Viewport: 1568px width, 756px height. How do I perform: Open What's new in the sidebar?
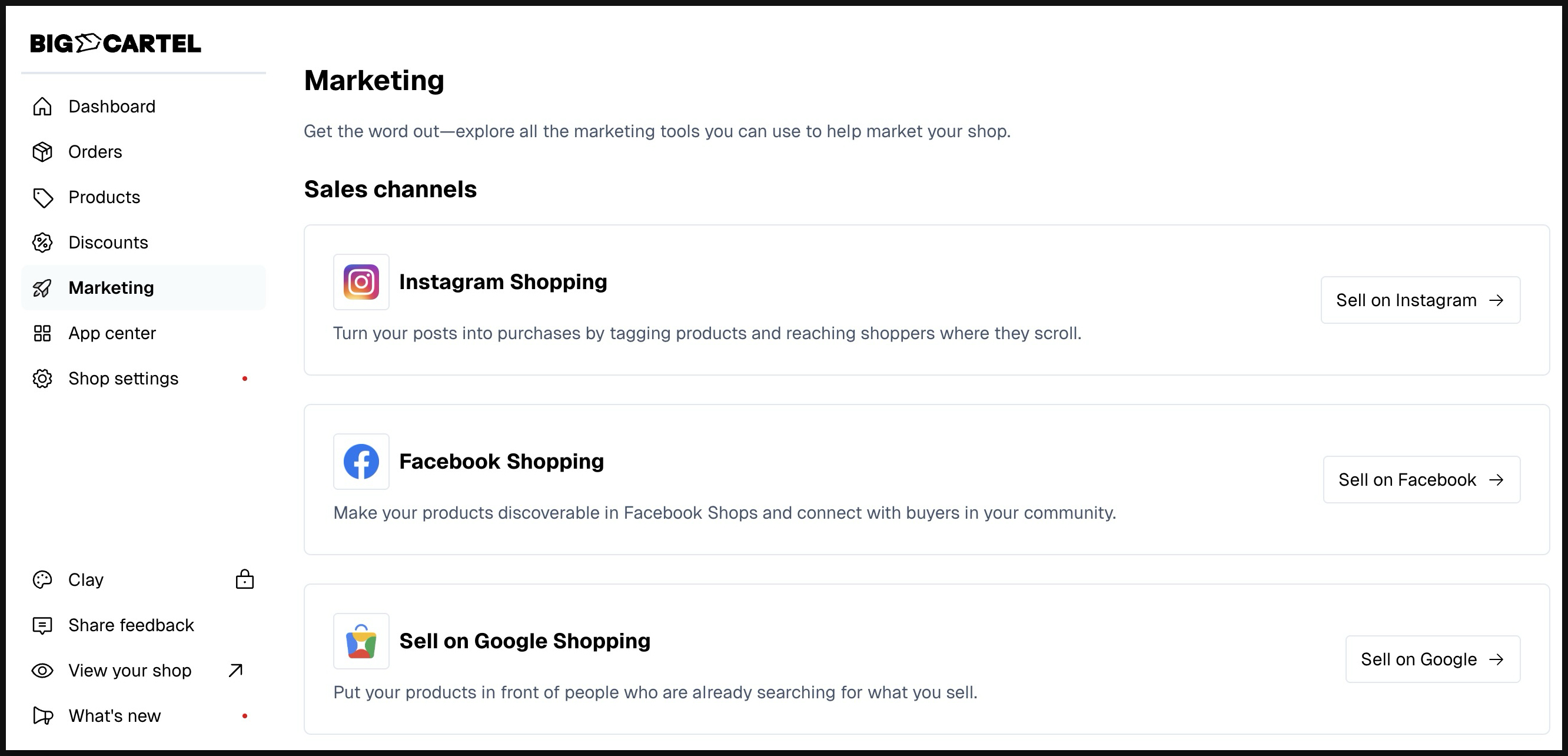(x=114, y=716)
